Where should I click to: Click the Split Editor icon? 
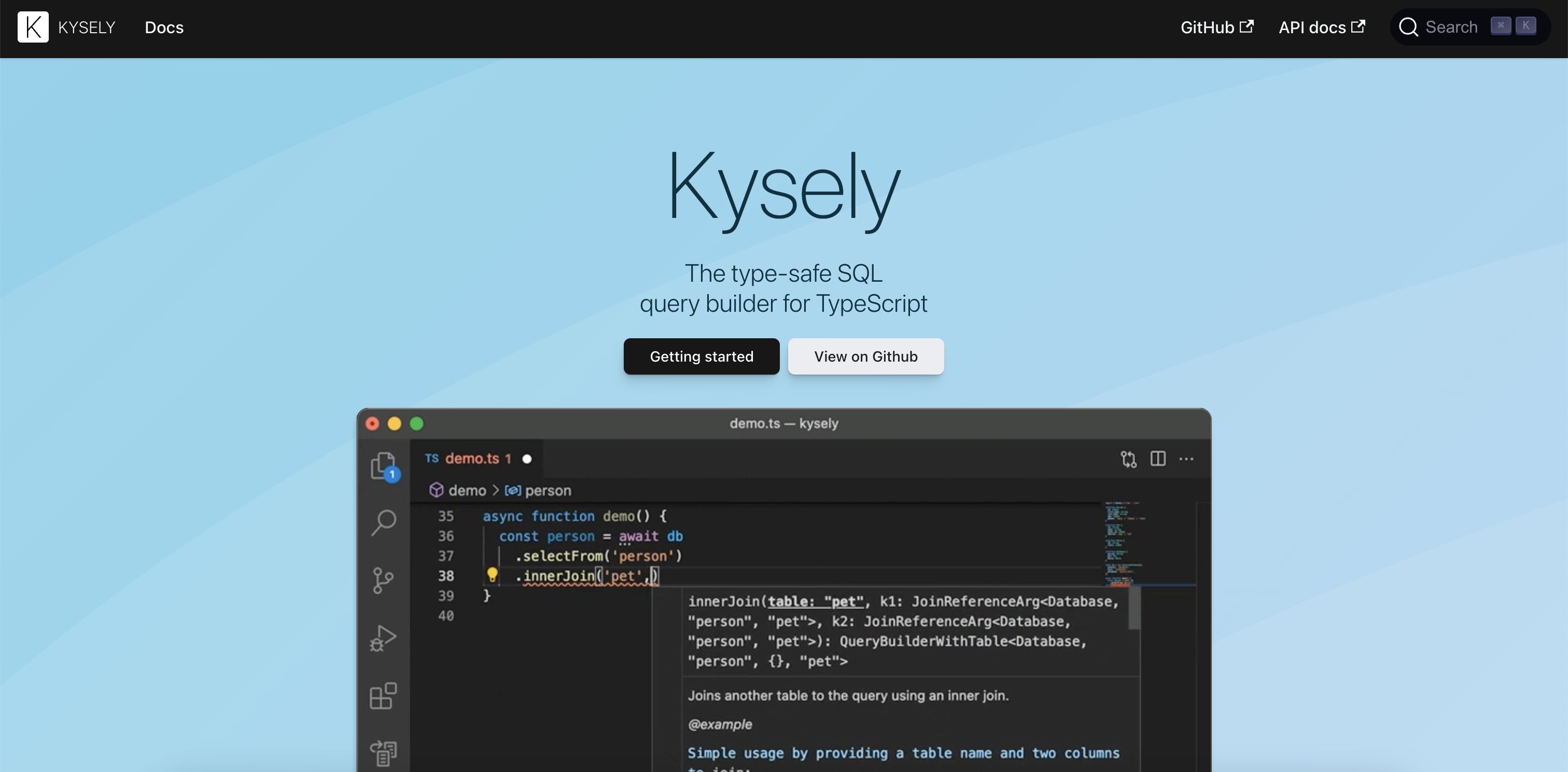coord(1158,459)
